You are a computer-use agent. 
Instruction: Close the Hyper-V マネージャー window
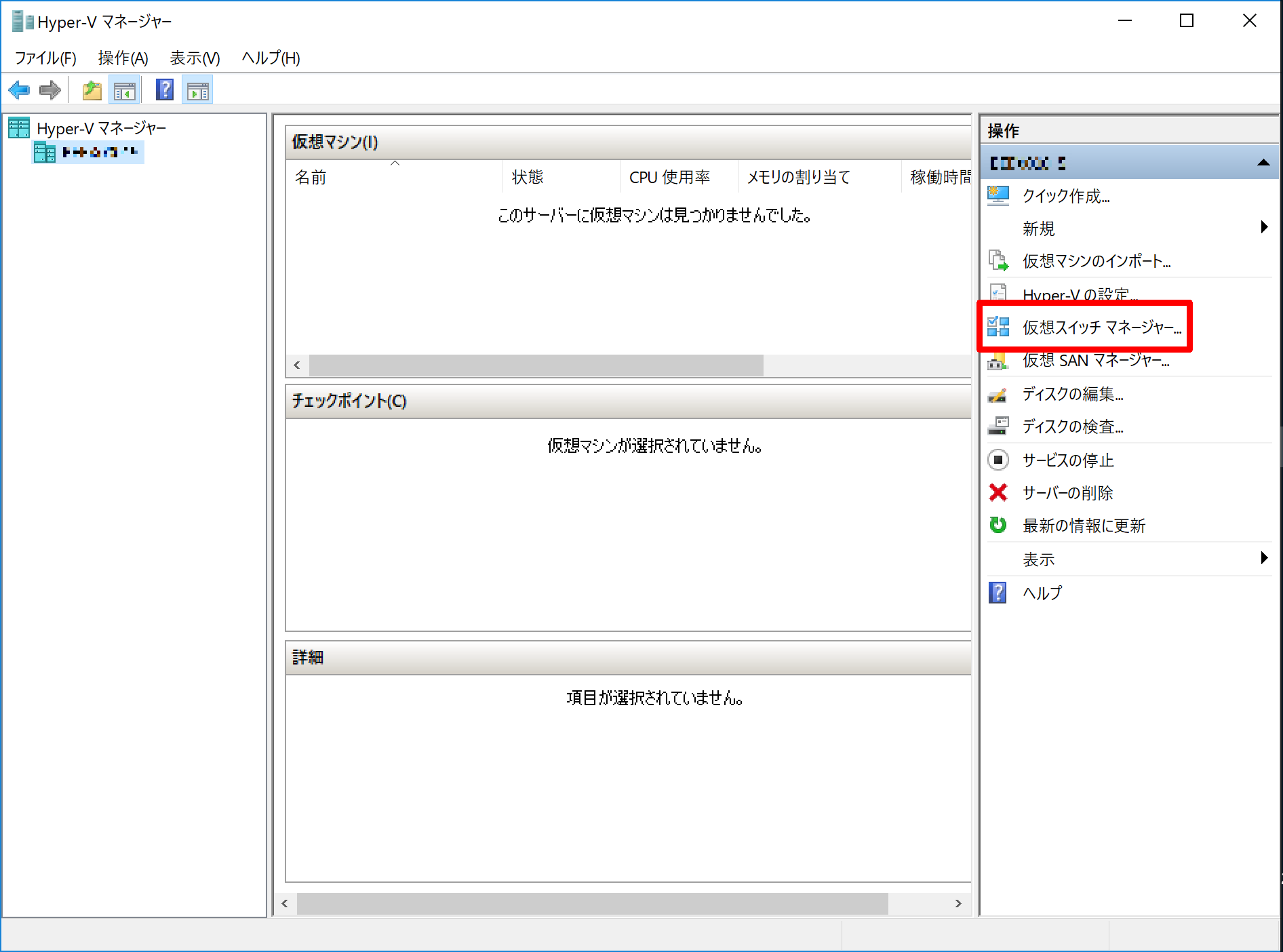pyautogui.click(x=1250, y=21)
